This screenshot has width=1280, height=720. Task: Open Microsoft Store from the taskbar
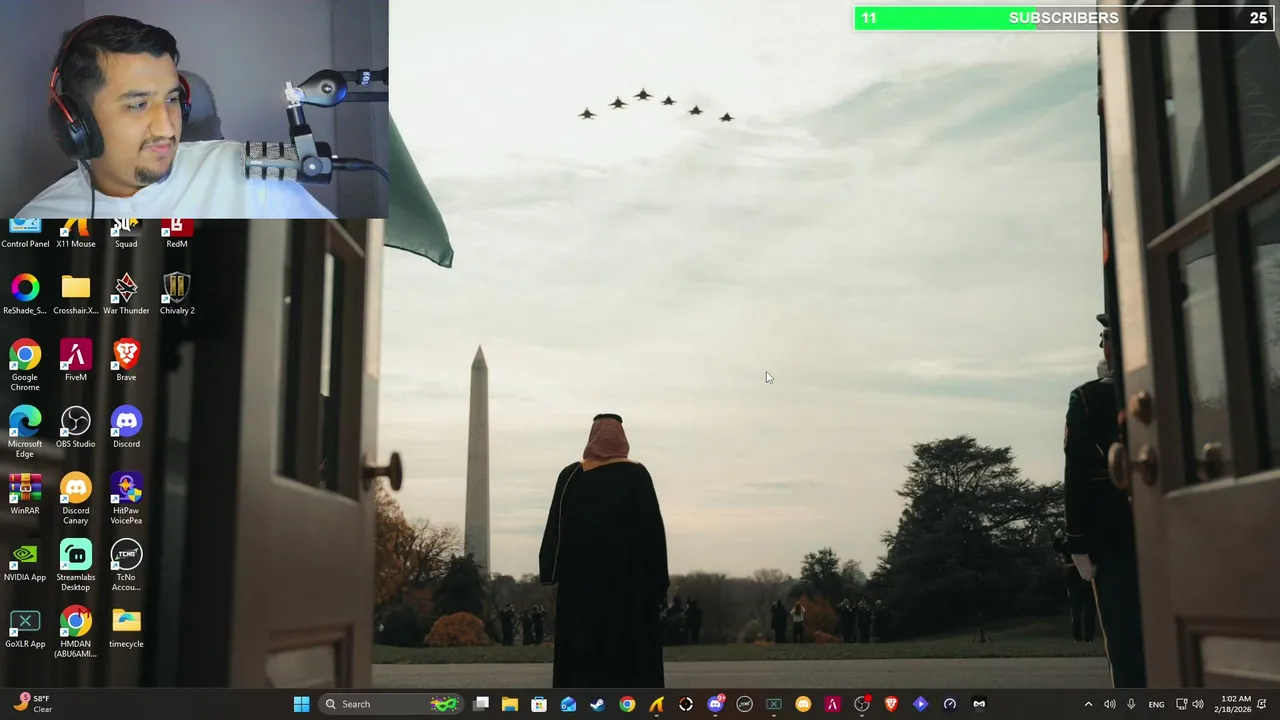tap(539, 704)
